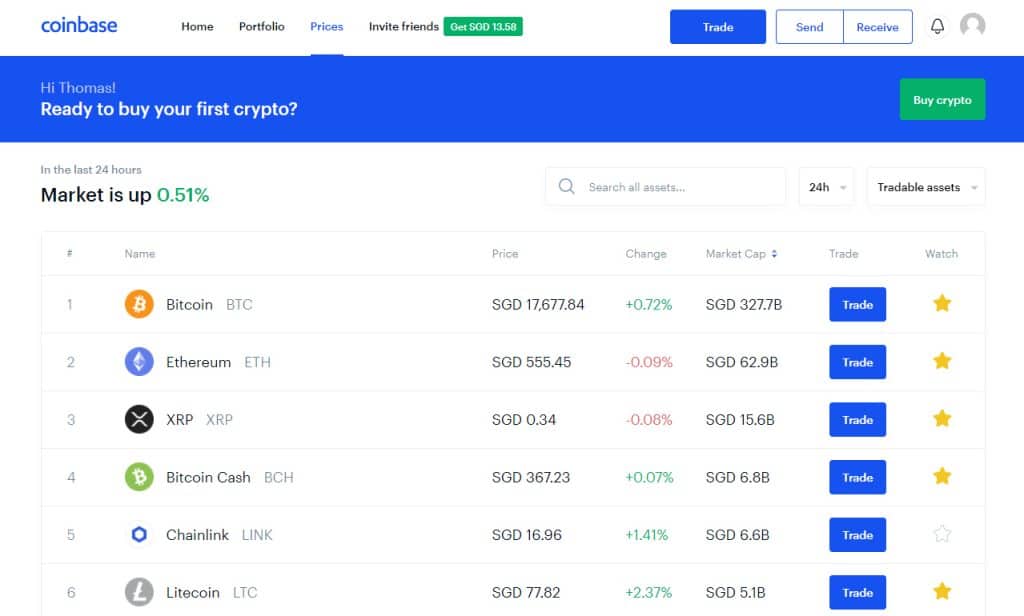Click price SGD 17,677.84
Screen dimensions: 1024x616
538,304
